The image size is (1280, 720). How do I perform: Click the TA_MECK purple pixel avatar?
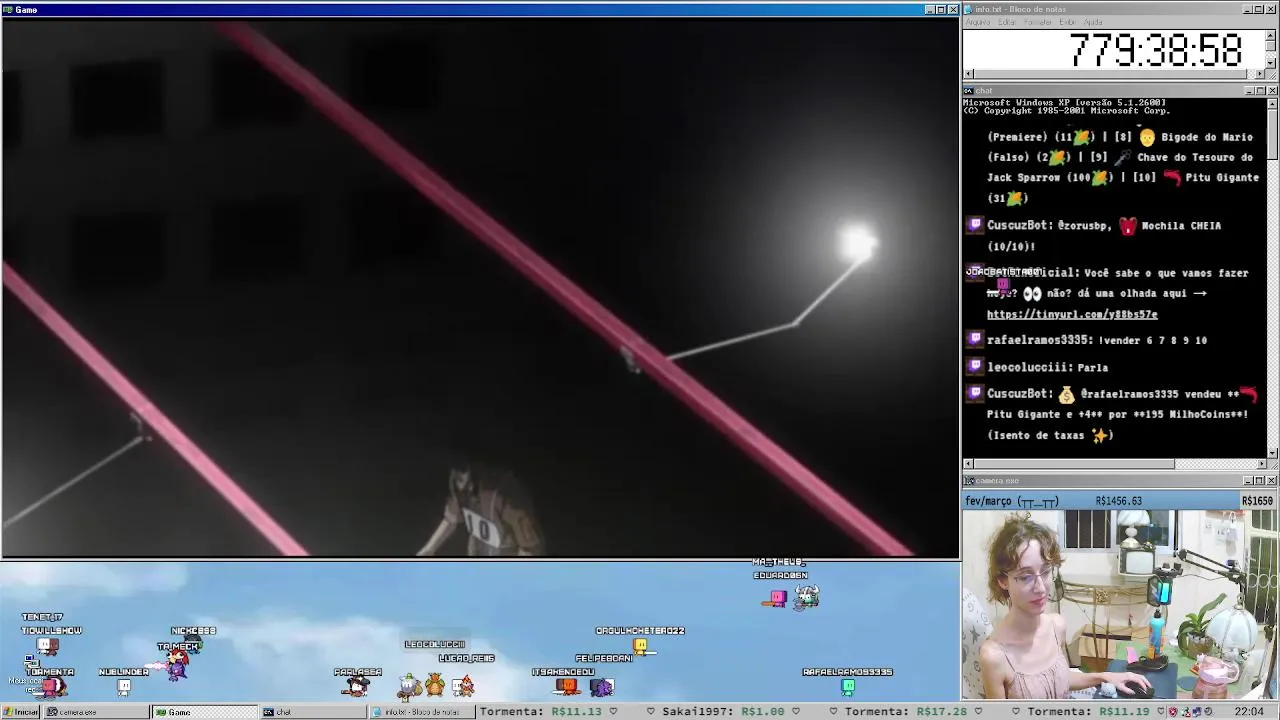pyautogui.click(x=177, y=666)
